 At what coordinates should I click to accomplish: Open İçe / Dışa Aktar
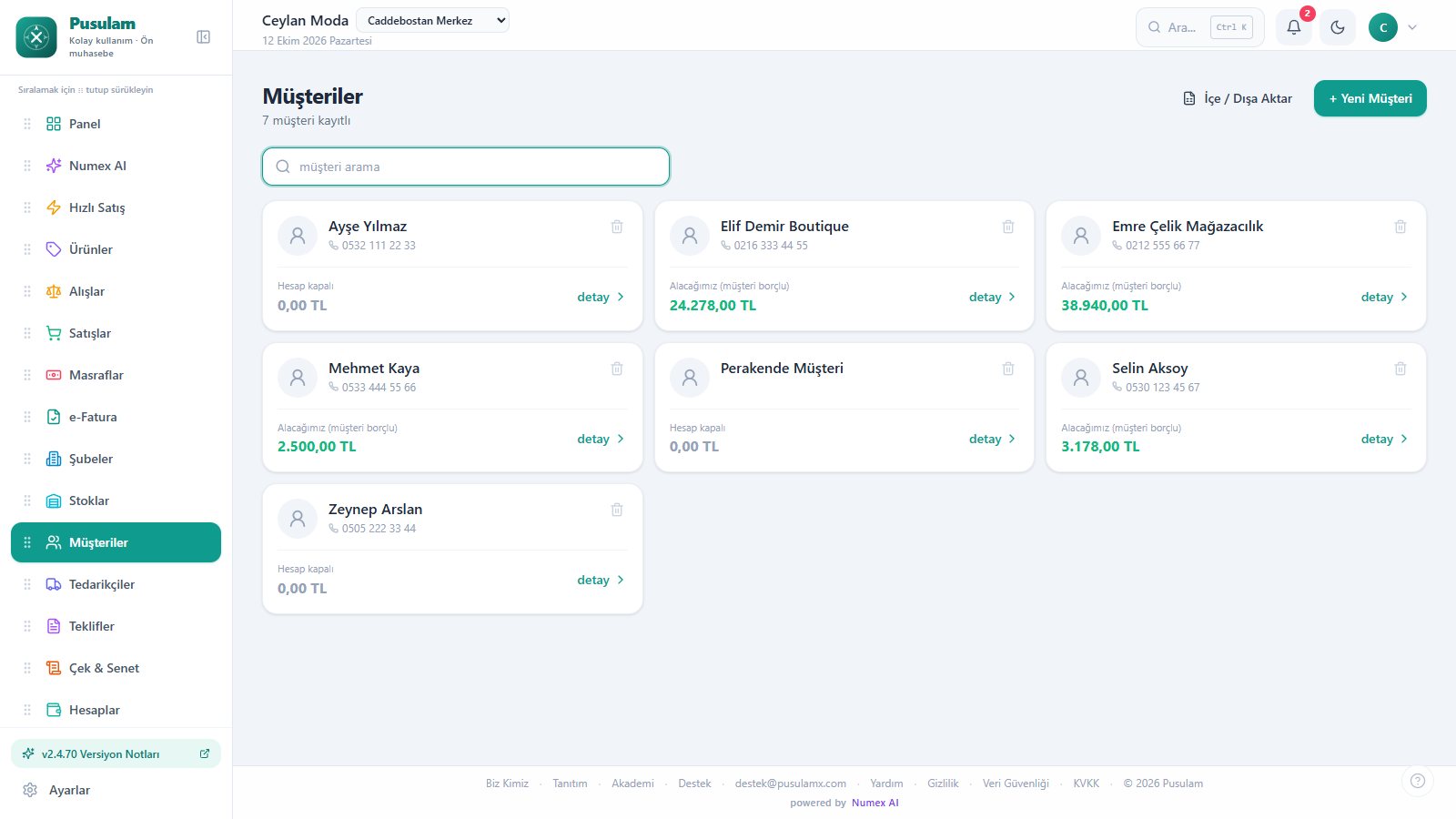(x=1237, y=98)
